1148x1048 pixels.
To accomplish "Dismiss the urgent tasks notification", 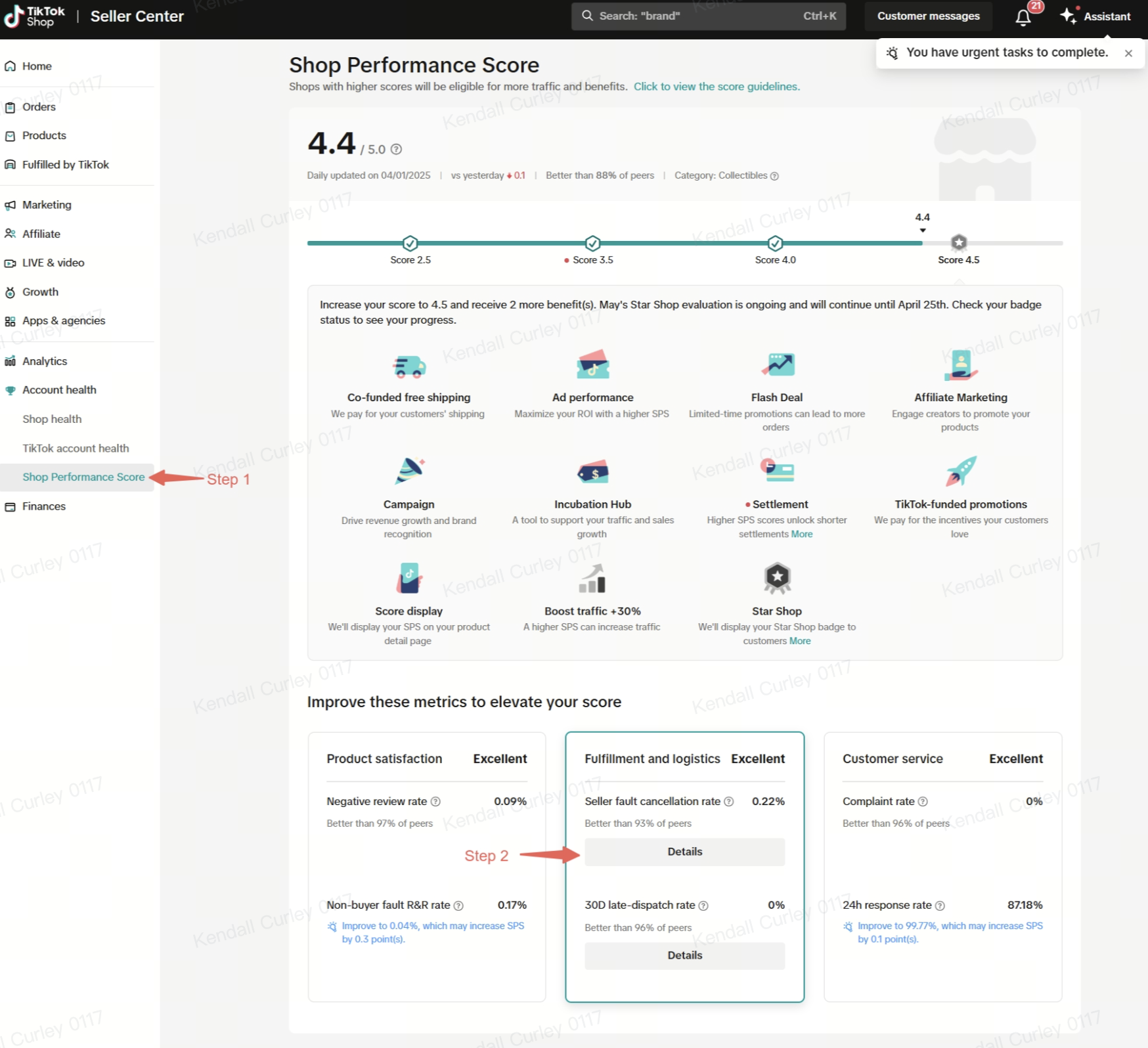I will point(1128,53).
